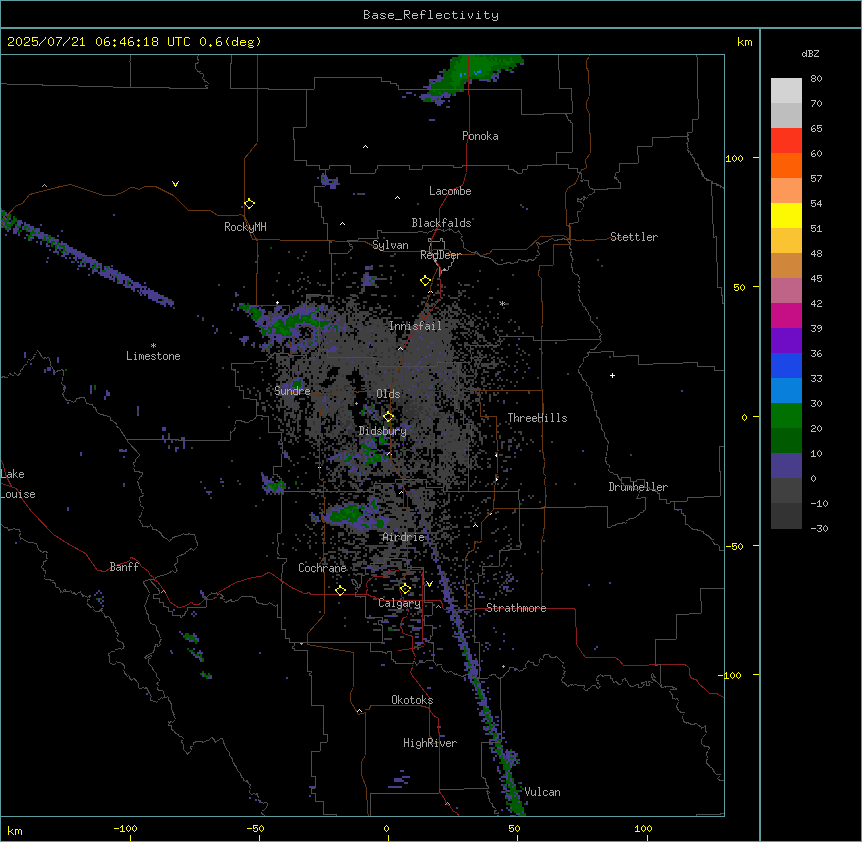This screenshot has height=842, width=862.
Task: Pick the white 70-80 dBZ legend swatch
Action: (x=786, y=90)
